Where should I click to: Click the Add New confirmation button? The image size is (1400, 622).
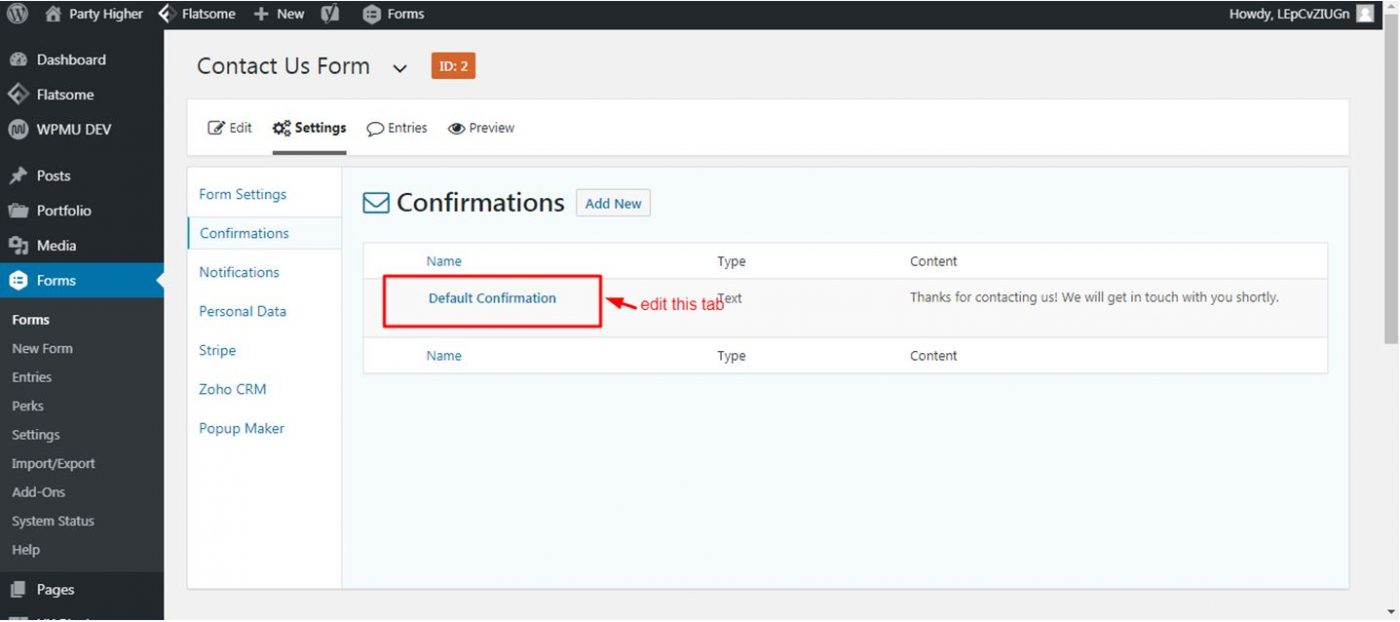pos(613,203)
